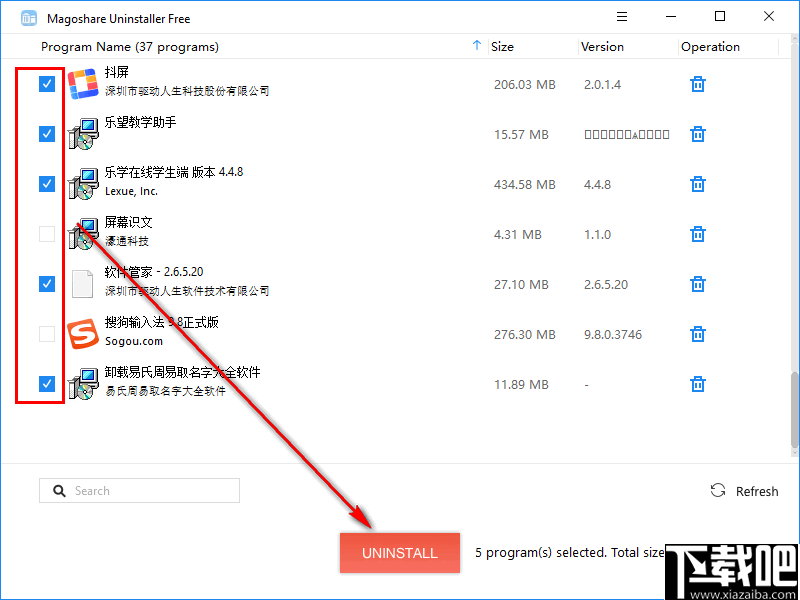Click the ascending sort arrow beside Program Name
Viewport: 800px width, 600px height.
[x=477, y=46]
